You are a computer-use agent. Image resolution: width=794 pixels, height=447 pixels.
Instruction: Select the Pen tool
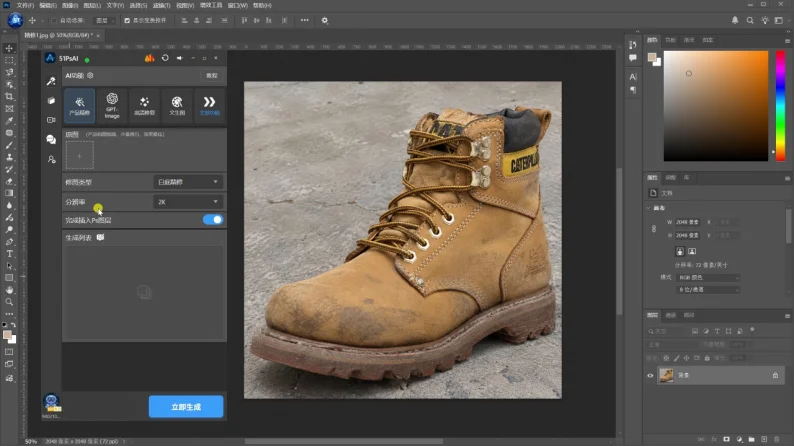(x=9, y=241)
